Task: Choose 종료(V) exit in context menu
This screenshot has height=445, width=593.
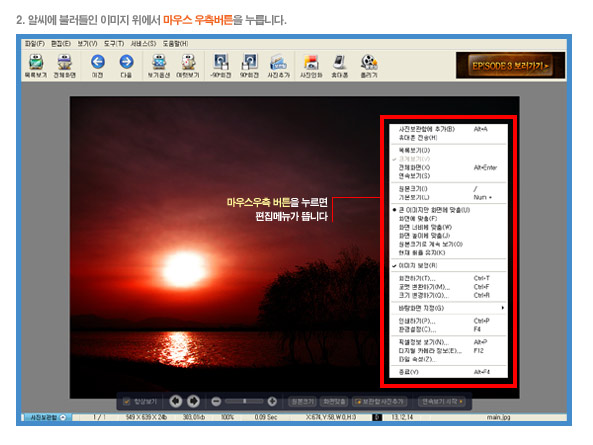Action: point(448,372)
